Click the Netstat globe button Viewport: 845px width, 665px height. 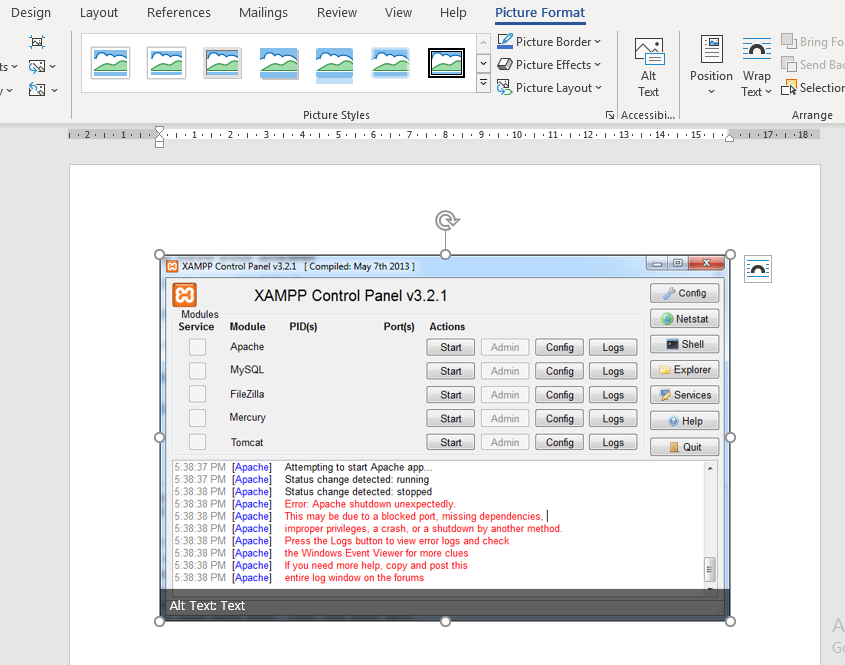(x=684, y=319)
